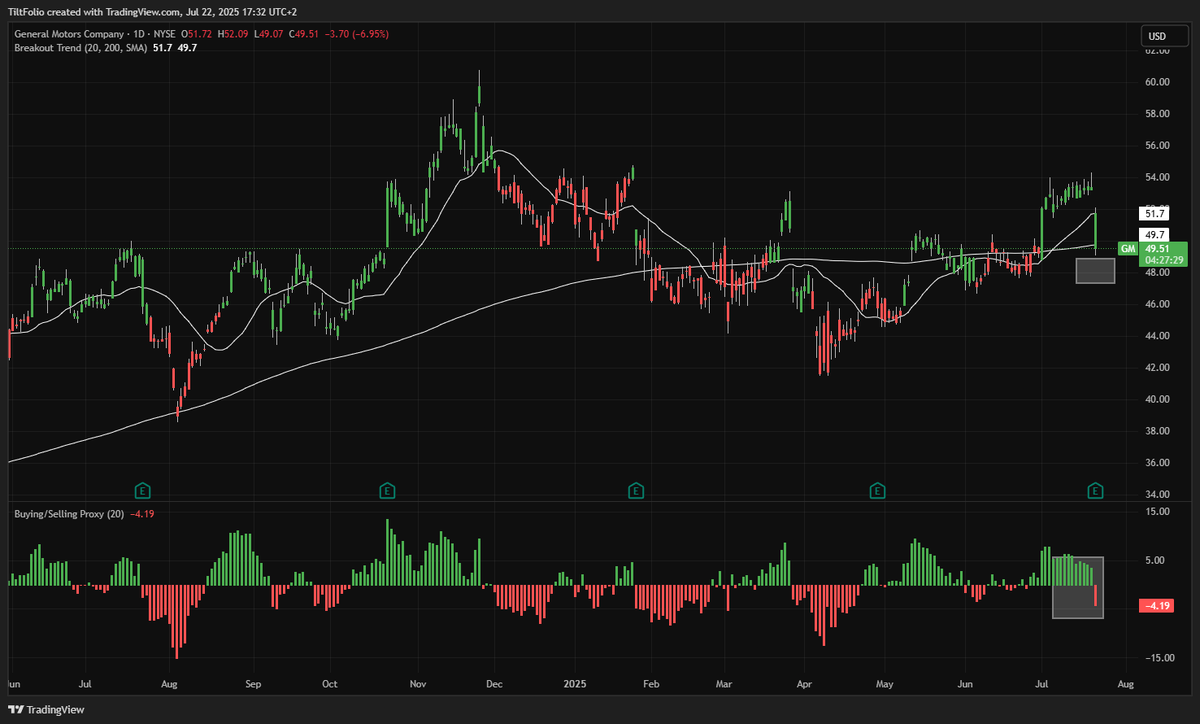Click the green GM 49.51 price label

pos(1152,254)
